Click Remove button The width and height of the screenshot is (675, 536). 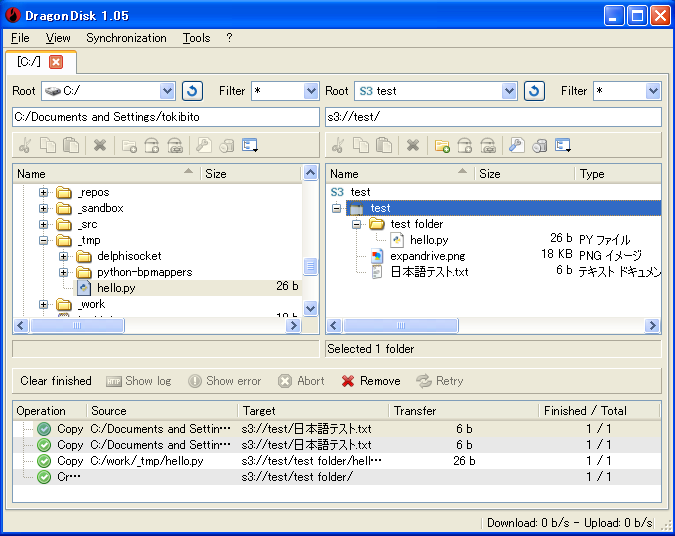pos(371,381)
